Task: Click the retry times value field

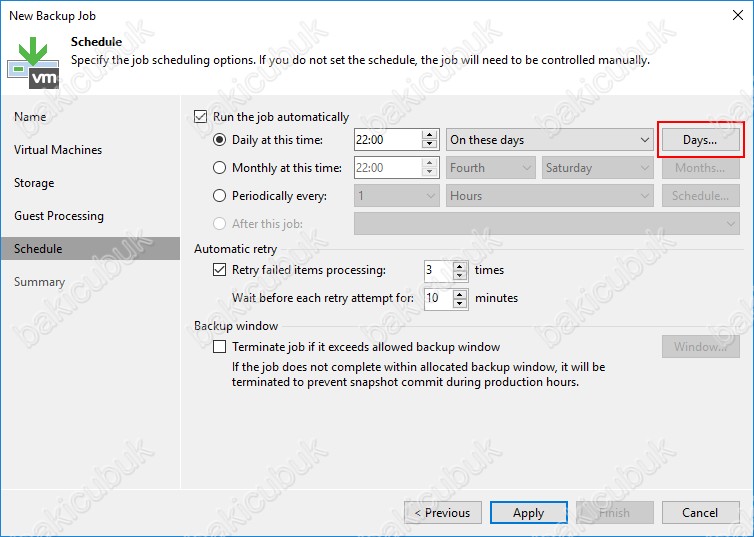Action: point(438,270)
